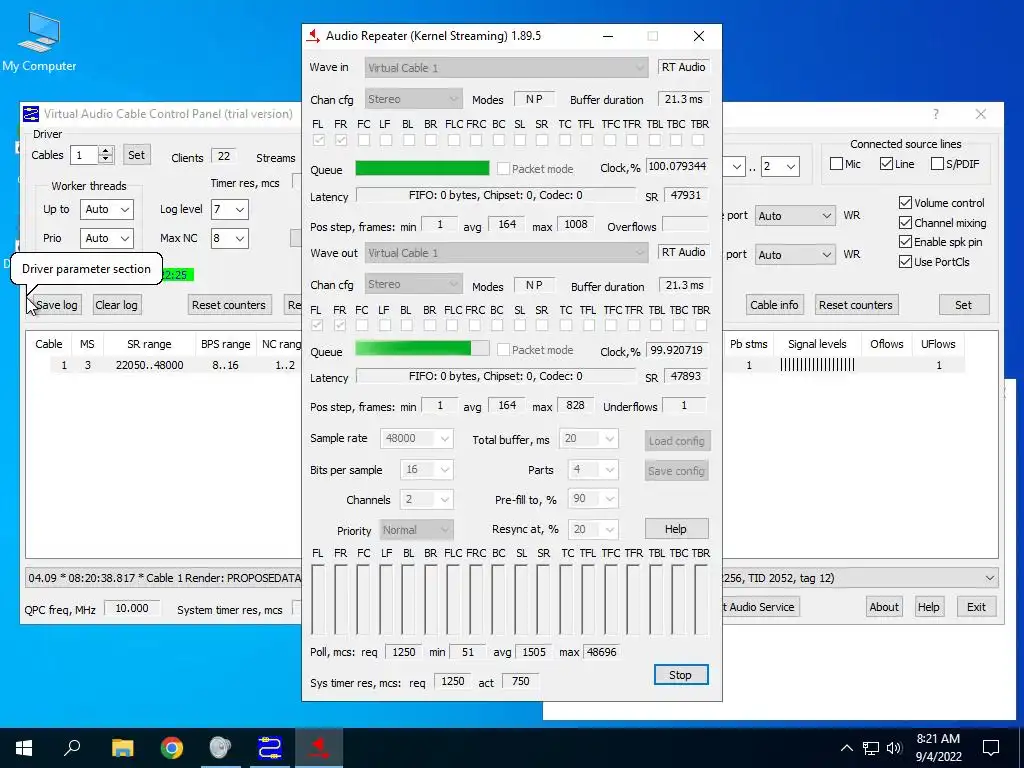
Task: Click Cable column header
Action: tap(49, 344)
